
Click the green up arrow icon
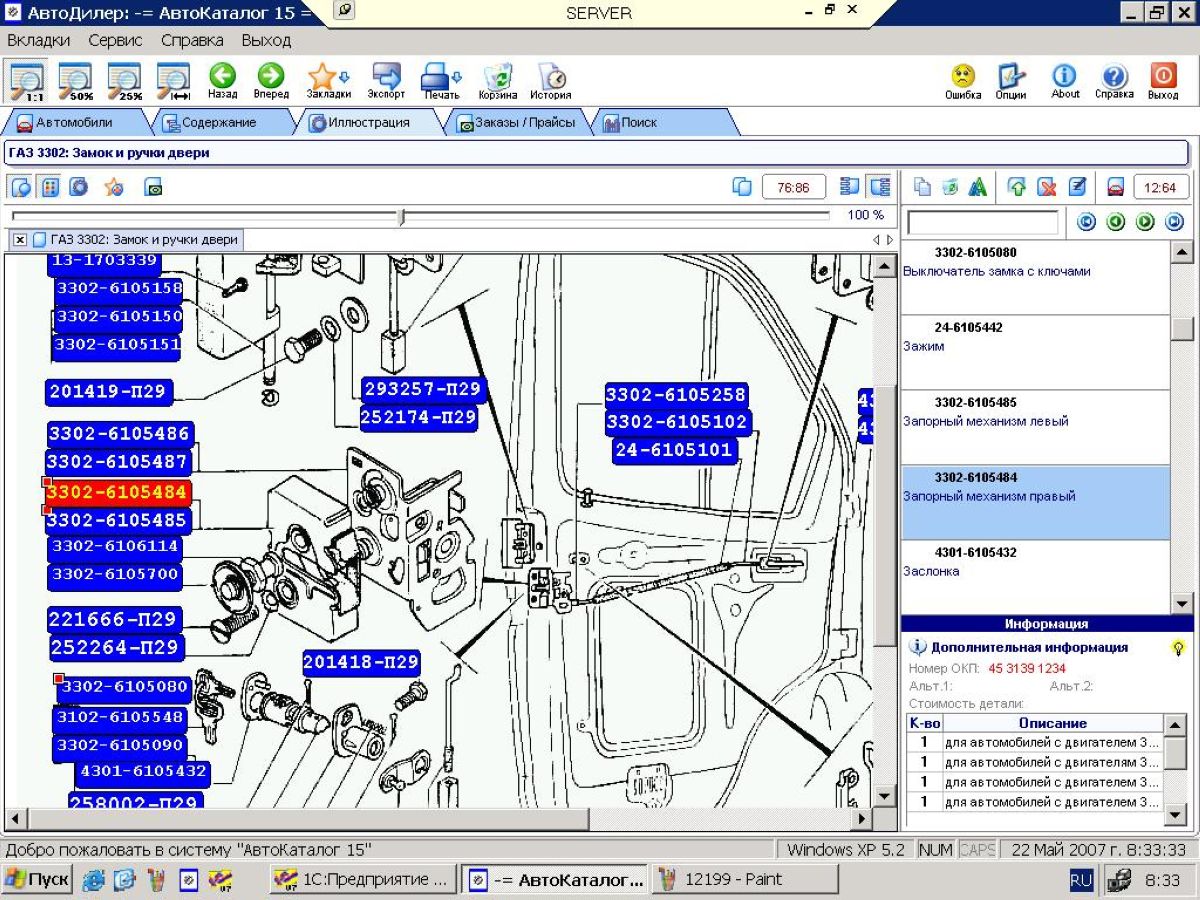pyautogui.click(x=1017, y=187)
